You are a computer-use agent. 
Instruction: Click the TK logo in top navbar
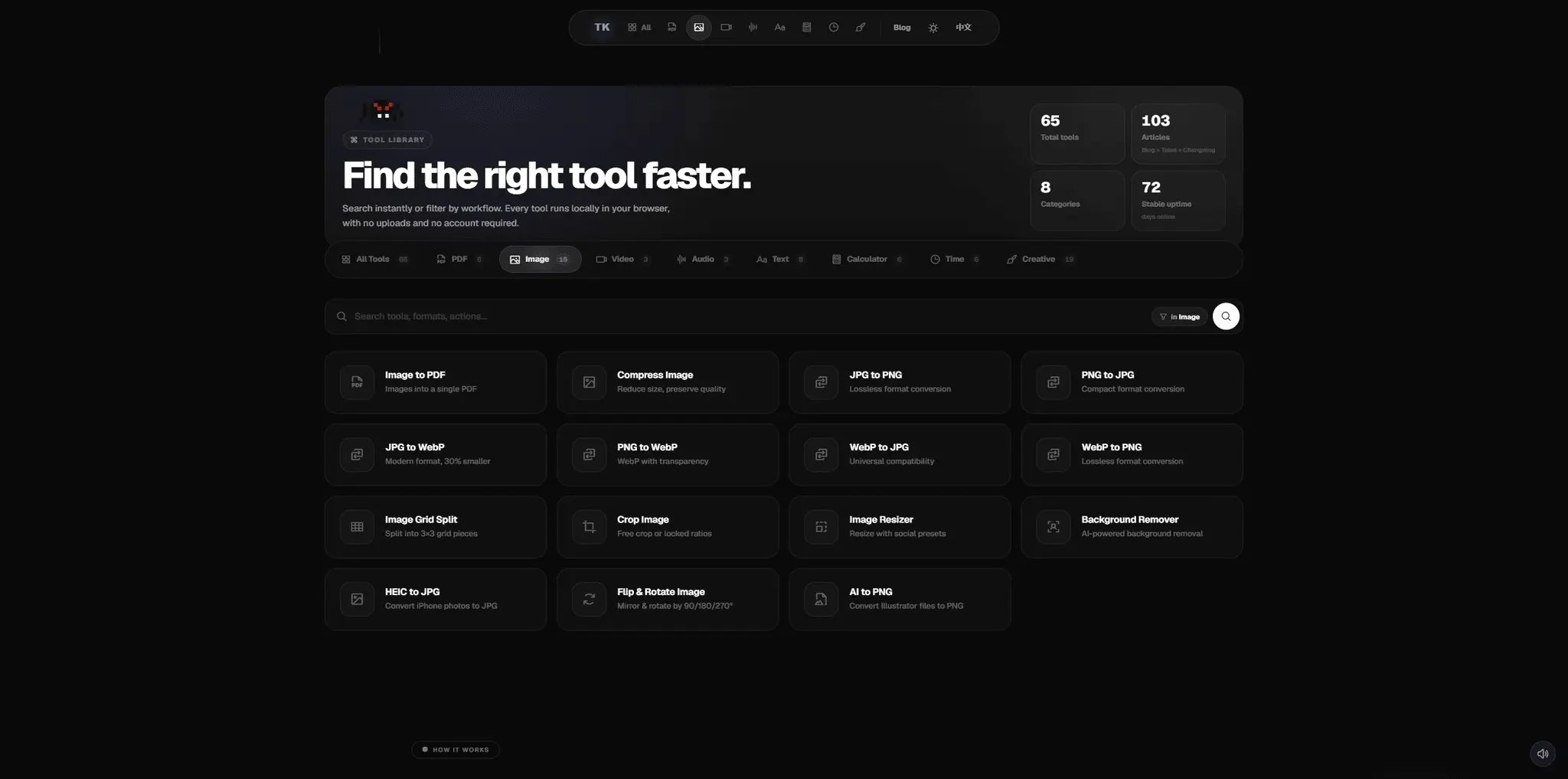[602, 28]
